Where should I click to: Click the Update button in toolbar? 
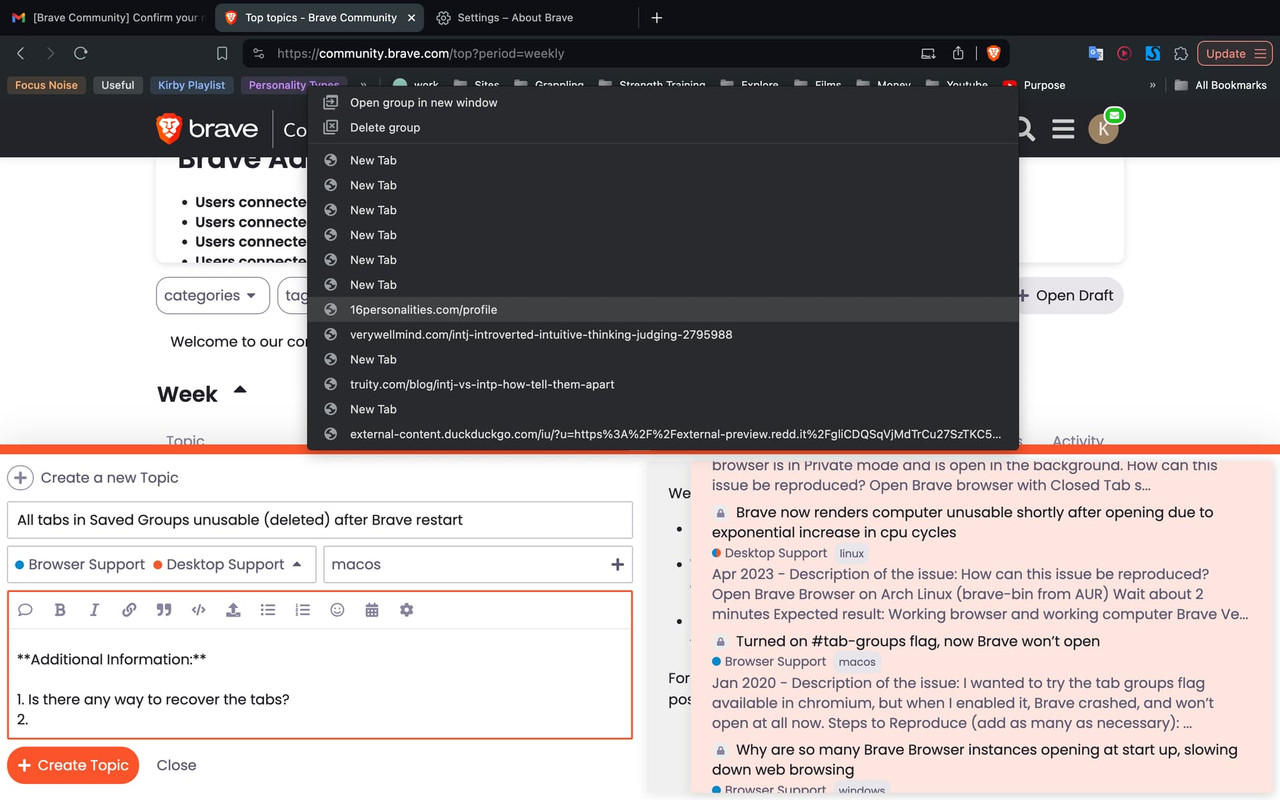click(1234, 53)
